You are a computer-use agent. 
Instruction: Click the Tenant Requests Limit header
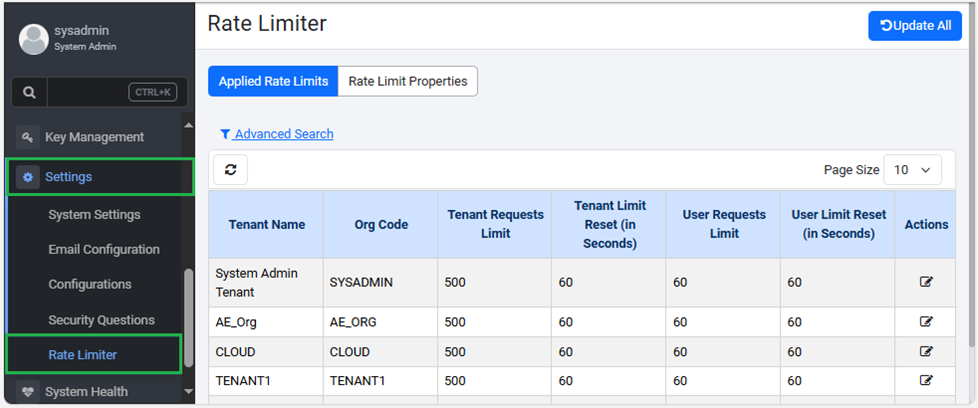(495, 225)
